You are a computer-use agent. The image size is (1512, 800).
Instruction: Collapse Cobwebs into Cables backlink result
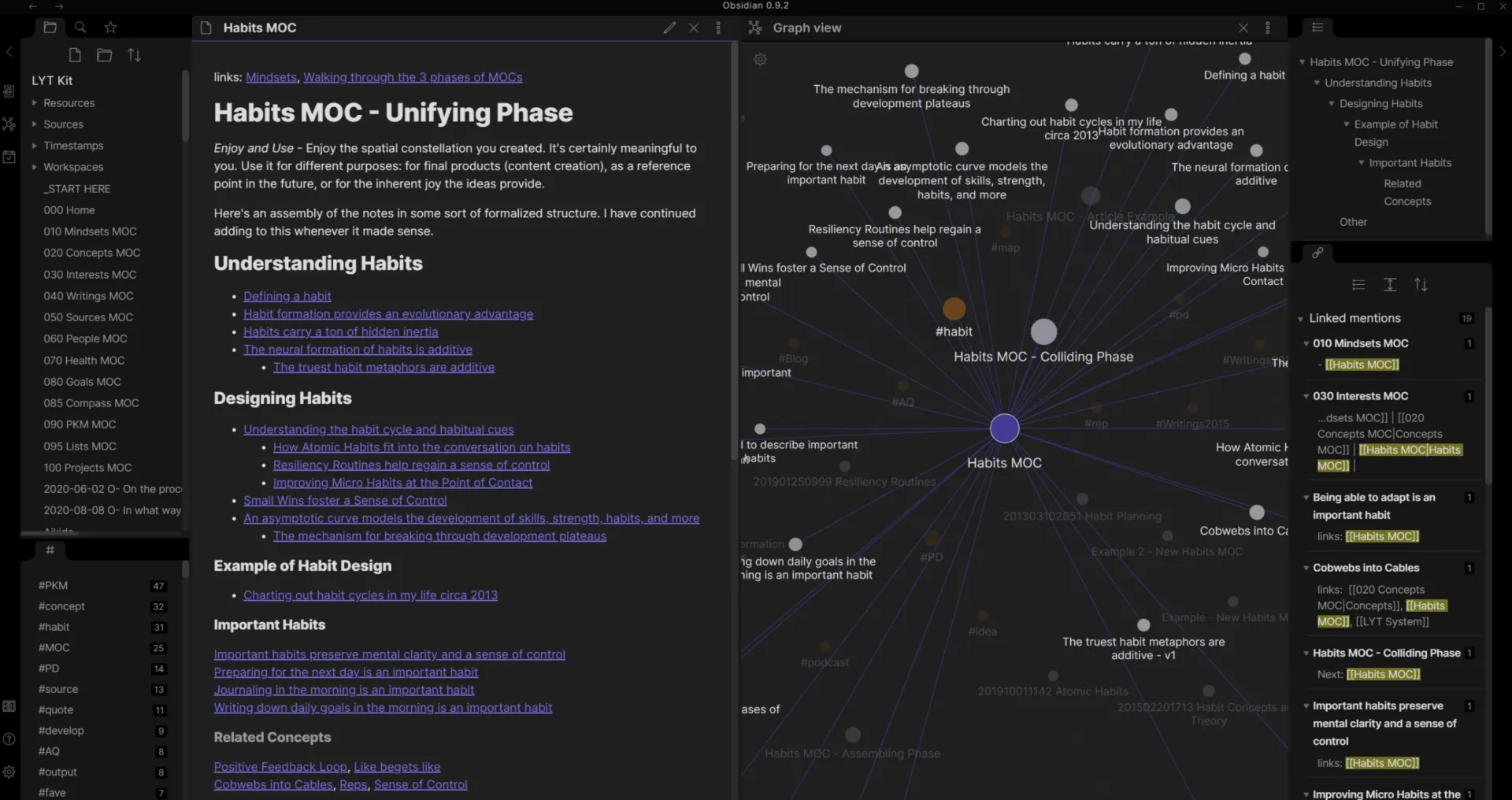[1306, 568]
